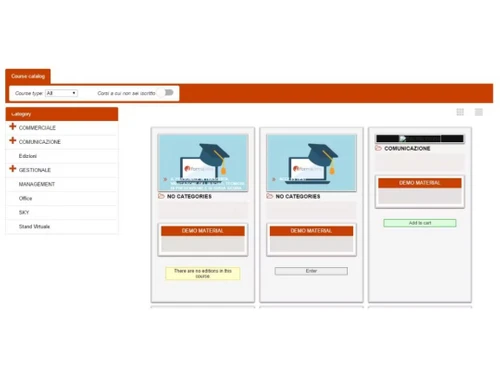The image size is (500, 375).
Task: Open first course thumbnail image
Action: pyautogui.click(x=203, y=163)
